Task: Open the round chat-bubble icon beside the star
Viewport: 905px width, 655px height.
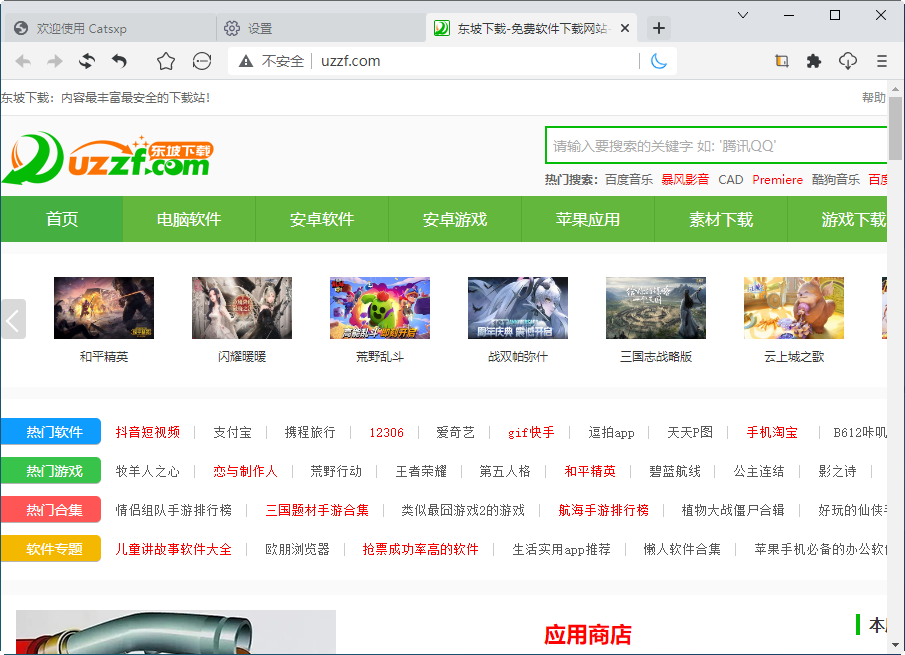Action: (x=202, y=61)
